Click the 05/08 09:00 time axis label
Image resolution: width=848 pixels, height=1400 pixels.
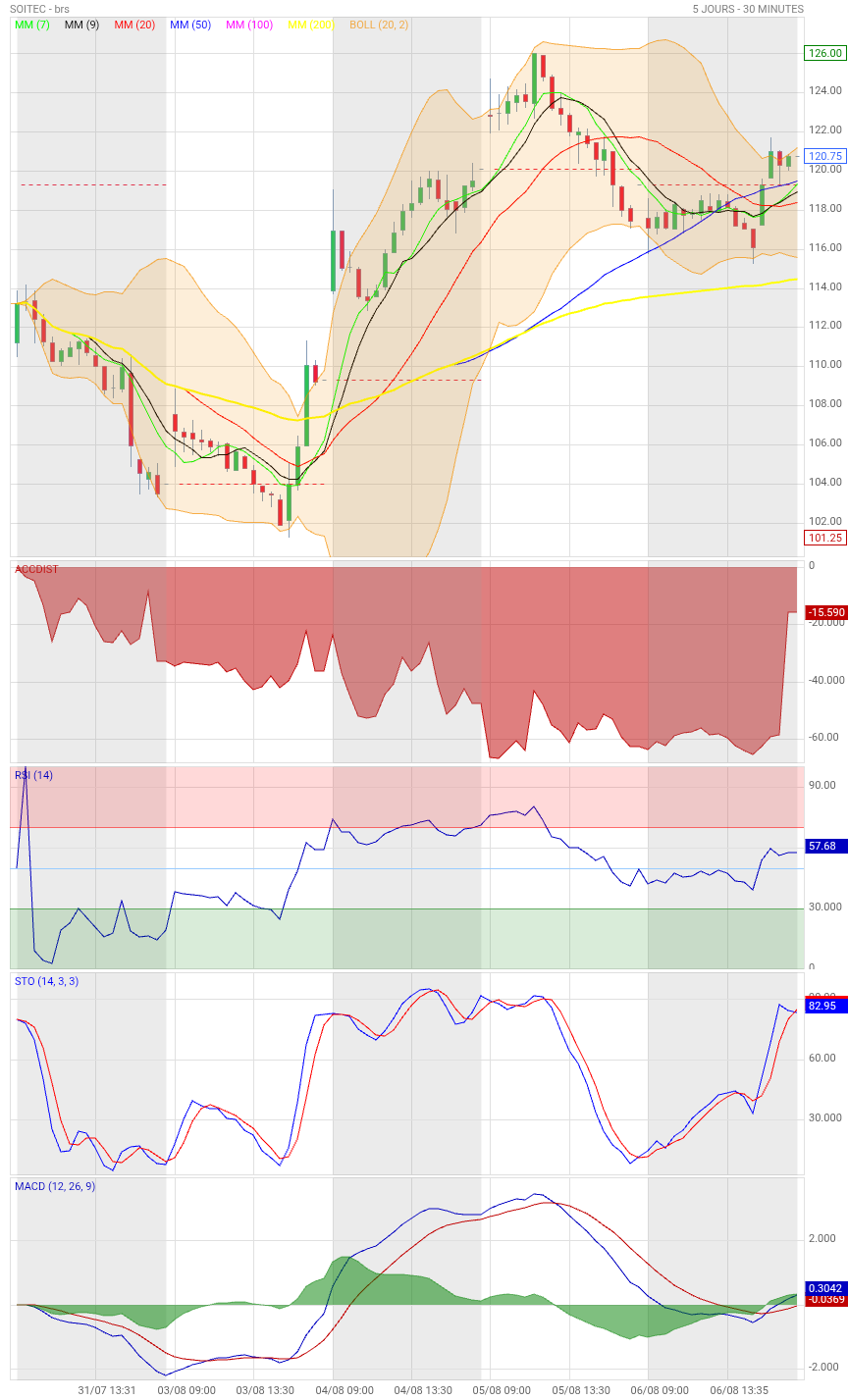pos(502,1390)
